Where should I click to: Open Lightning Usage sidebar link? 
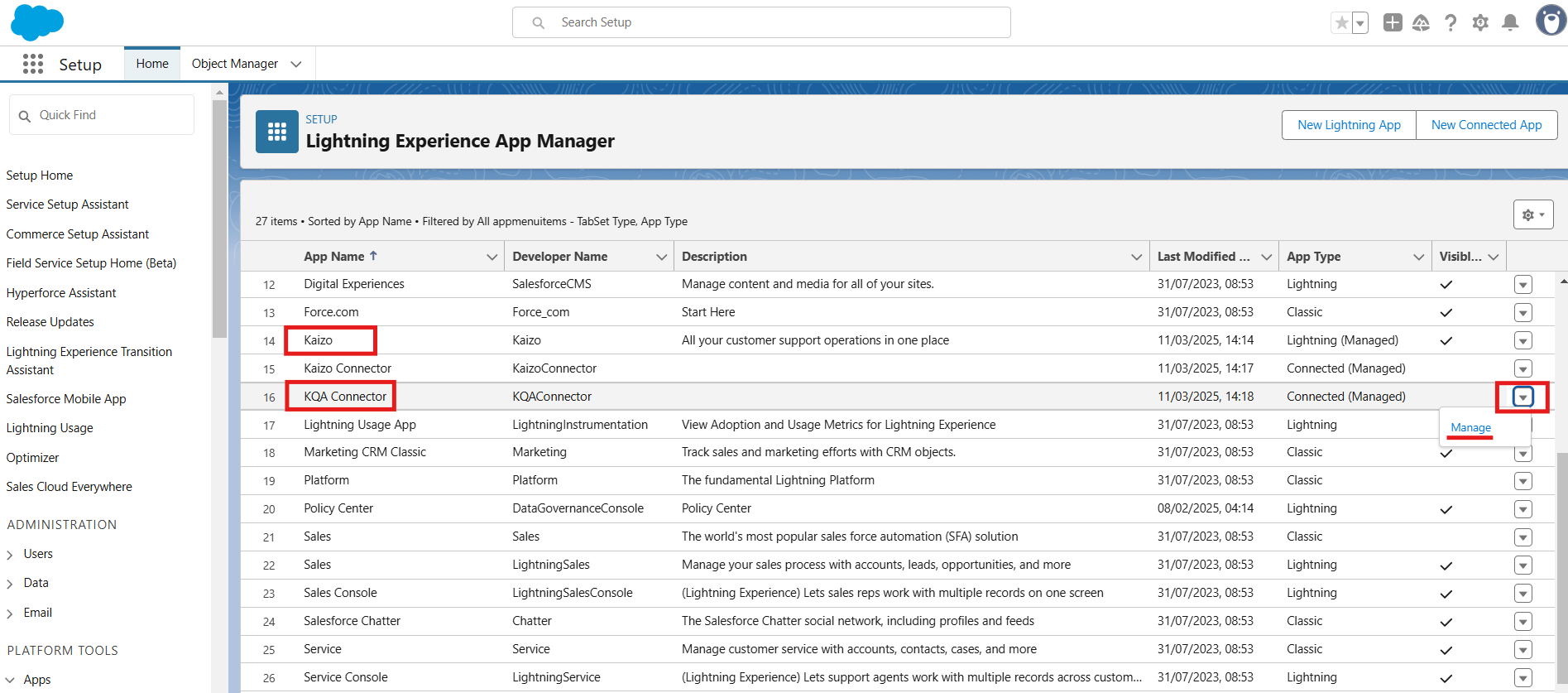pos(50,427)
